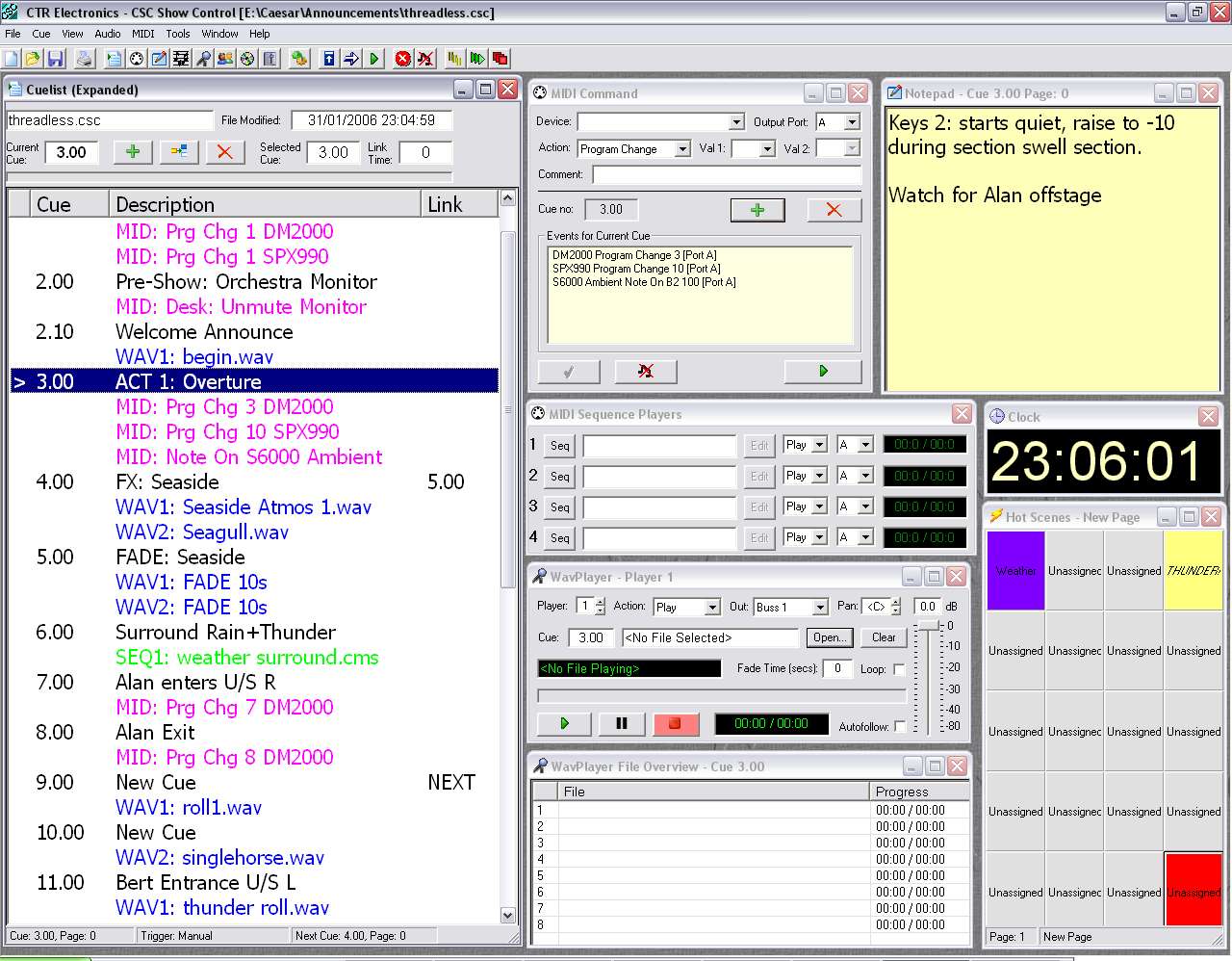Click the Comment input field in MIDI Command
The height and width of the screenshot is (961, 1232).
(x=727, y=174)
